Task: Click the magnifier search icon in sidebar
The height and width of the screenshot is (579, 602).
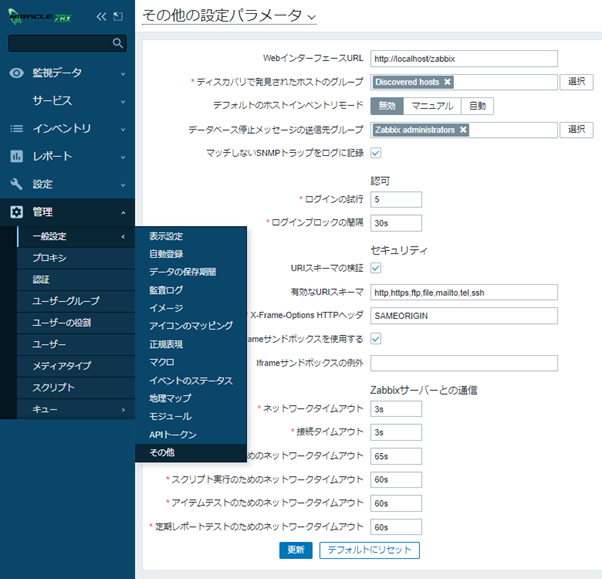Action: point(118,43)
